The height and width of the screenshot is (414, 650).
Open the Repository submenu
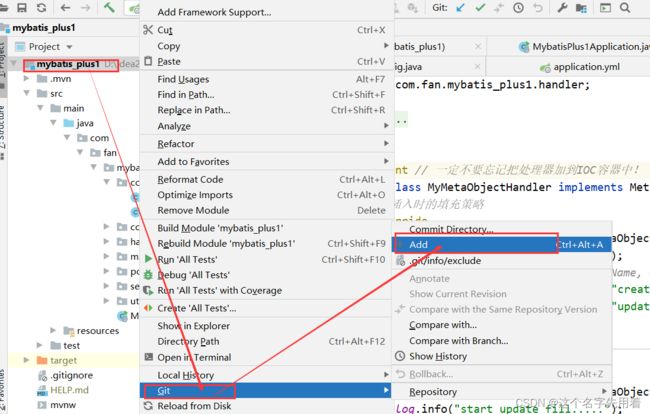(x=502, y=391)
